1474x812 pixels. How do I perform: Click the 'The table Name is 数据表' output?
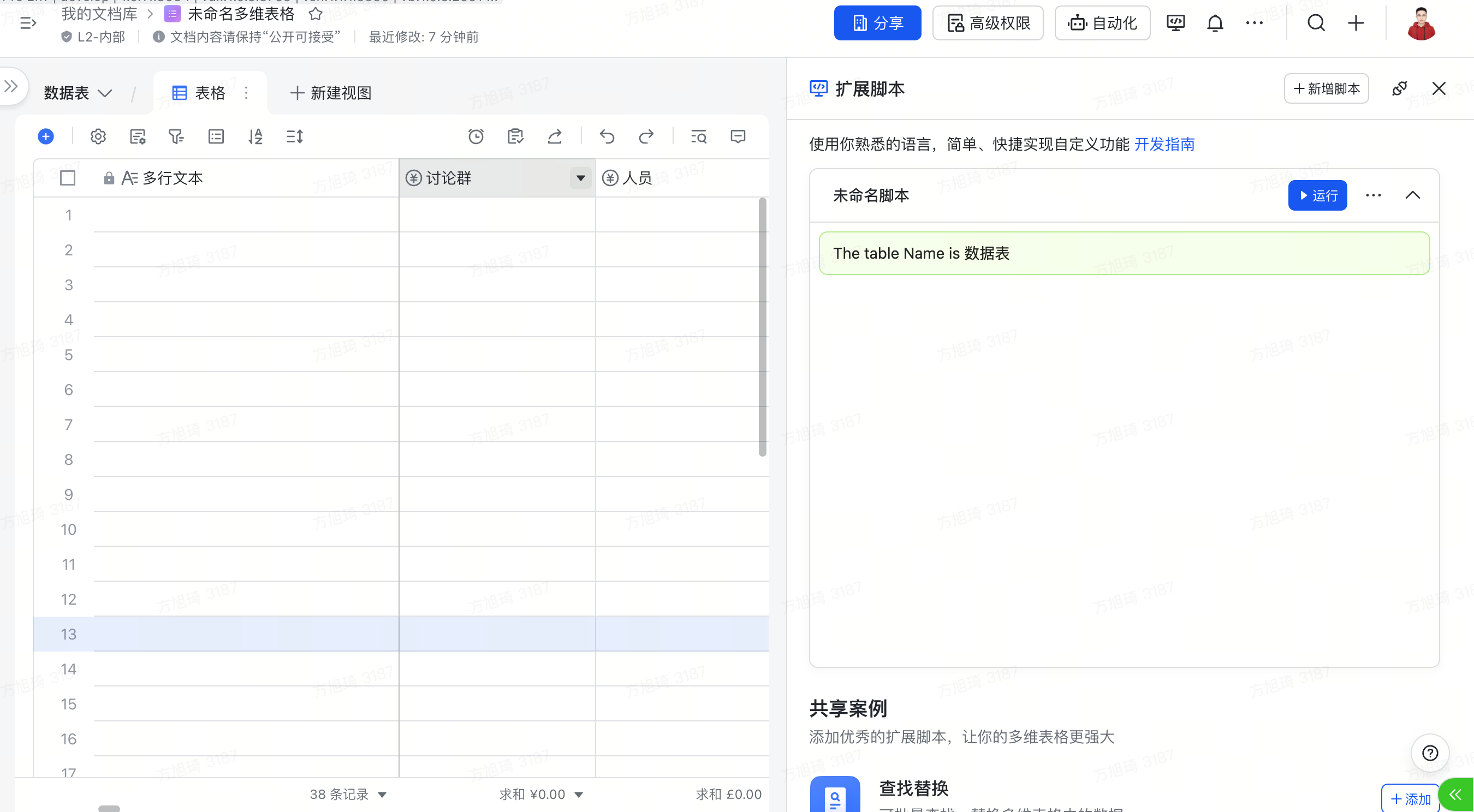pos(1124,253)
